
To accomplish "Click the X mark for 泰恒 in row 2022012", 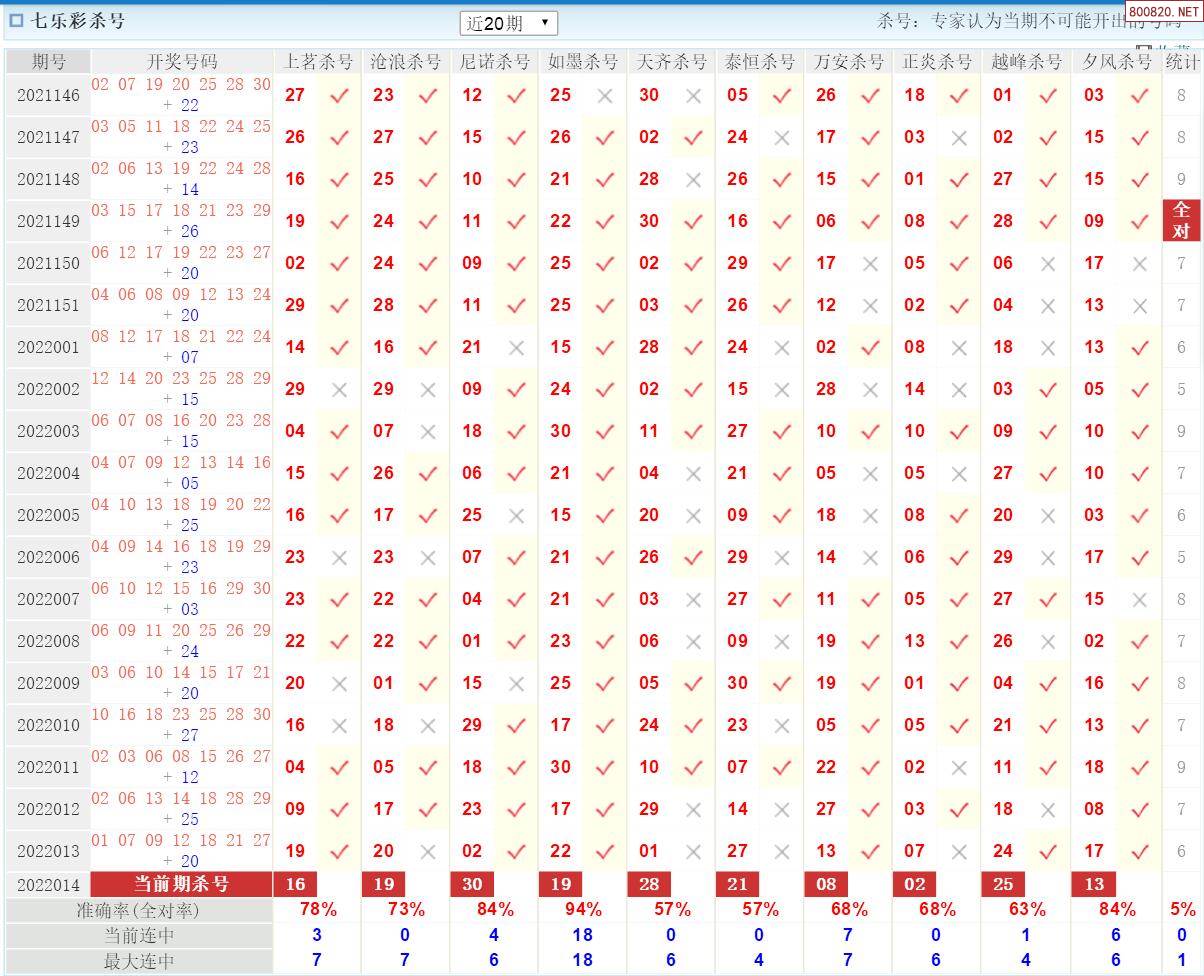I will coord(782,810).
